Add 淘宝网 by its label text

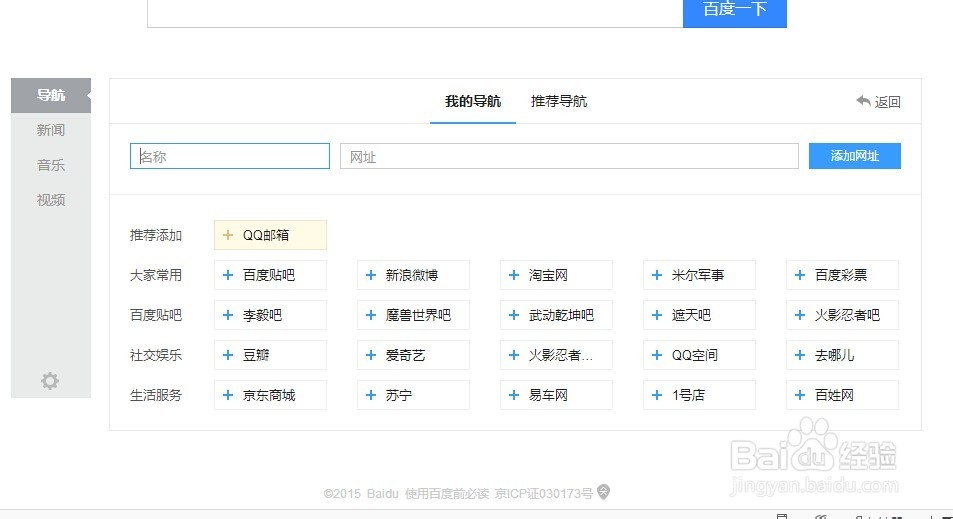point(548,275)
